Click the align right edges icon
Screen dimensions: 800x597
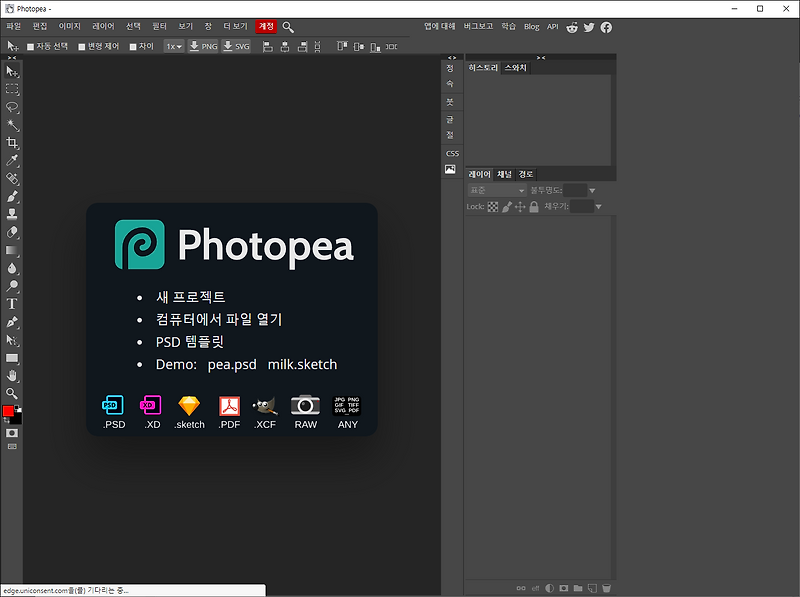pos(302,46)
